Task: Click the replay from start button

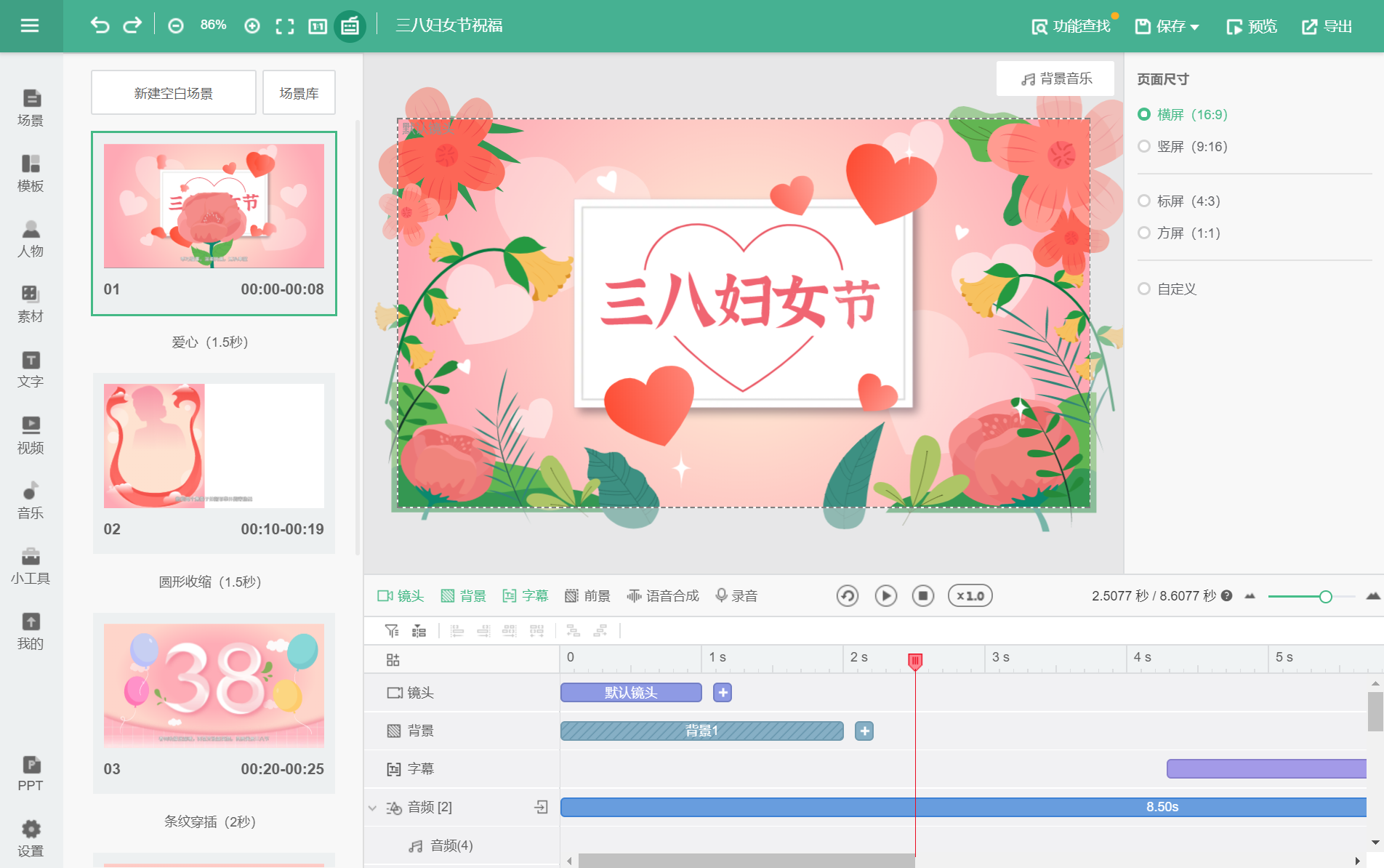Action: (x=848, y=595)
